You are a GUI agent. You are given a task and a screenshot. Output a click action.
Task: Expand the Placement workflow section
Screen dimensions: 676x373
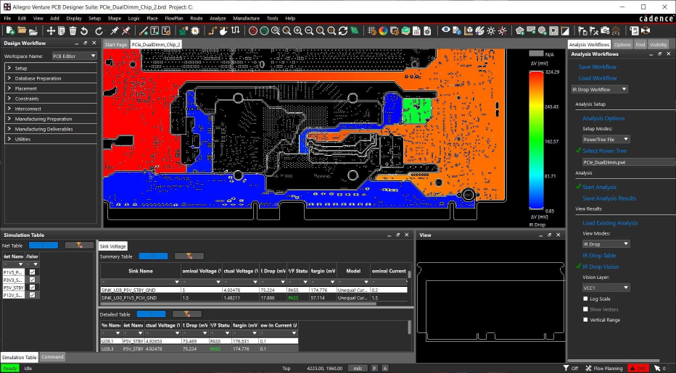[x=50, y=88]
